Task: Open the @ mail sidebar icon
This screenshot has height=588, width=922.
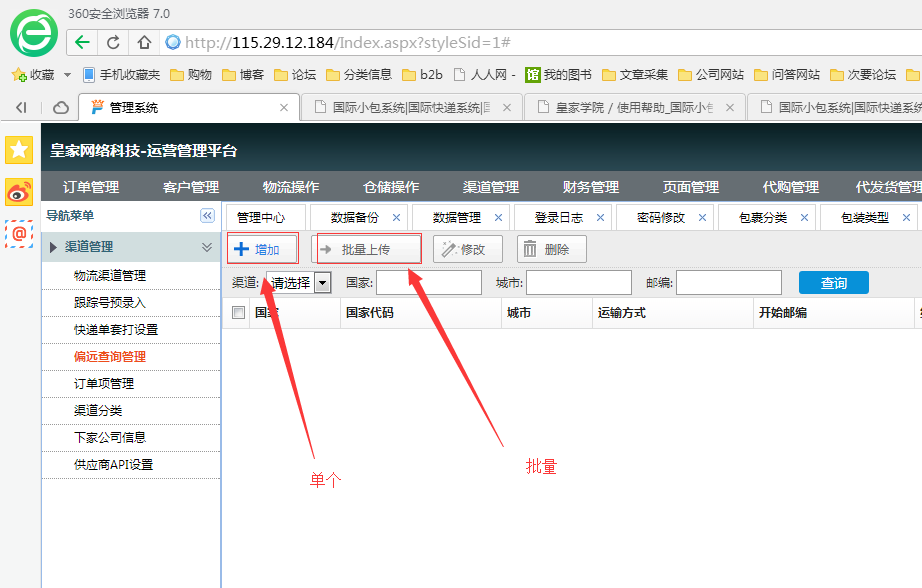Action: pyautogui.click(x=19, y=234)
